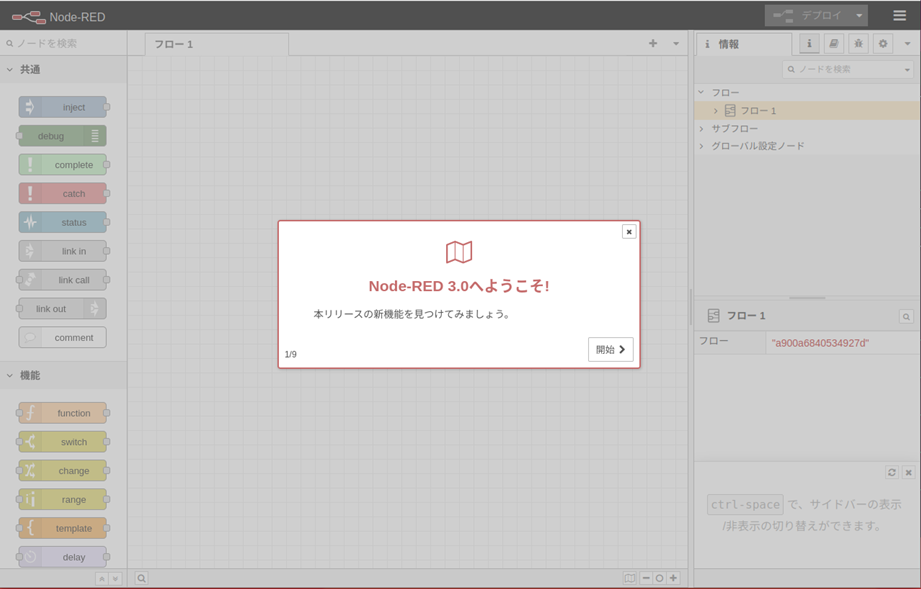Expand the サブフロー tree section
Viewport: 921px width, 589px height.
(x=702, y=129)
